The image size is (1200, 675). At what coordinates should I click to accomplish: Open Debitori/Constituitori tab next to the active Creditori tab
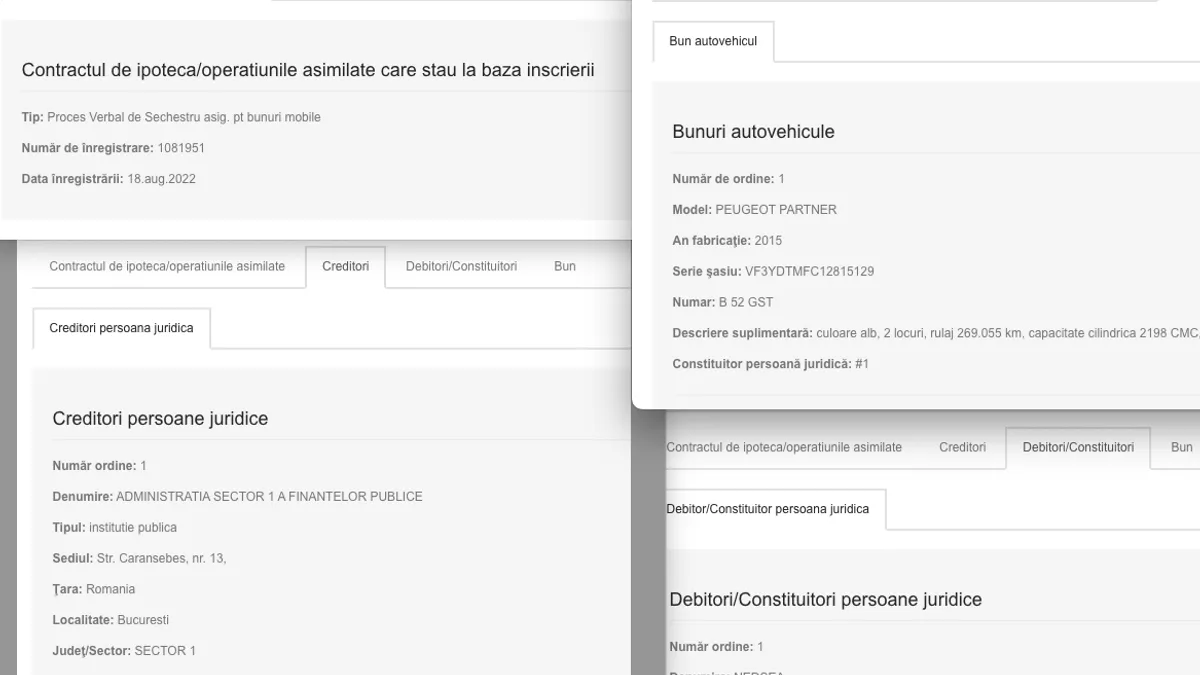click(x=461, y=267)
